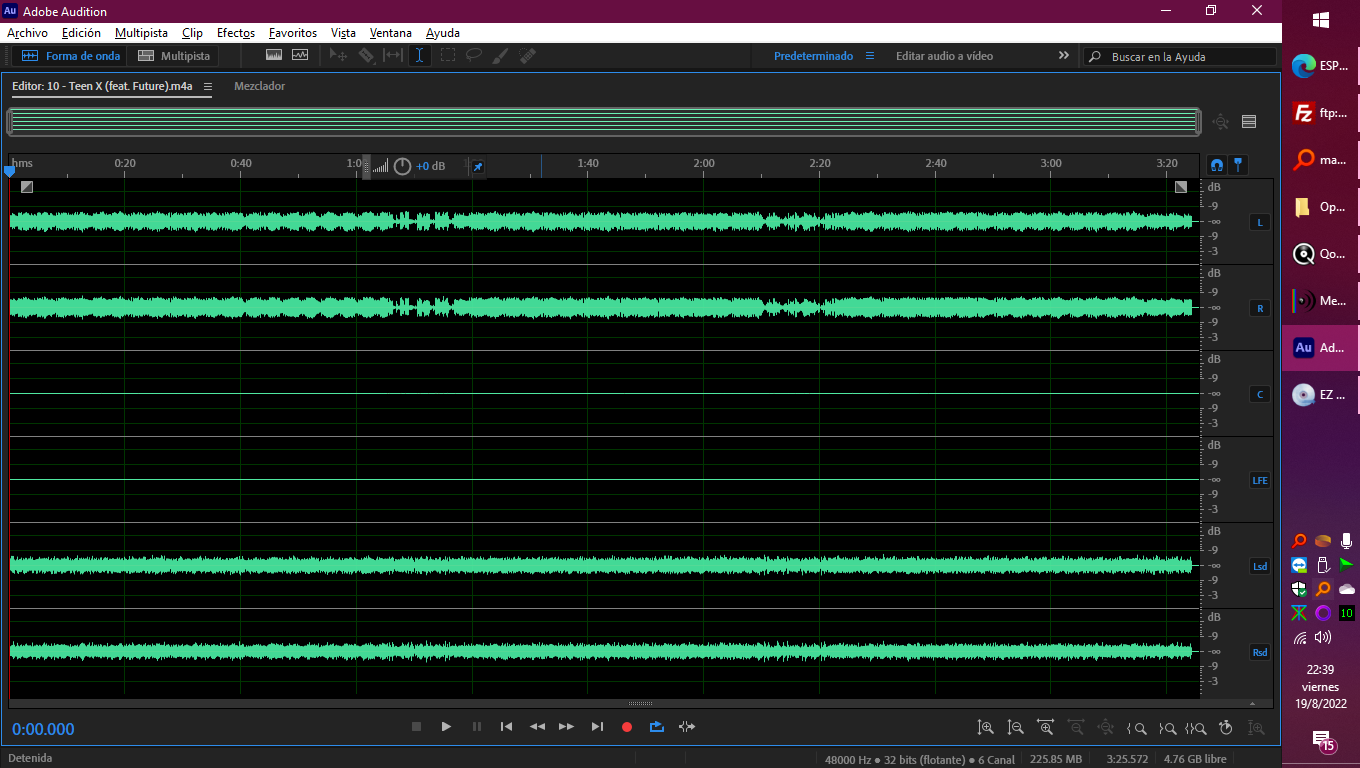
Task: Toggle the L channel enable button
Action: [x=1260, y=222]
